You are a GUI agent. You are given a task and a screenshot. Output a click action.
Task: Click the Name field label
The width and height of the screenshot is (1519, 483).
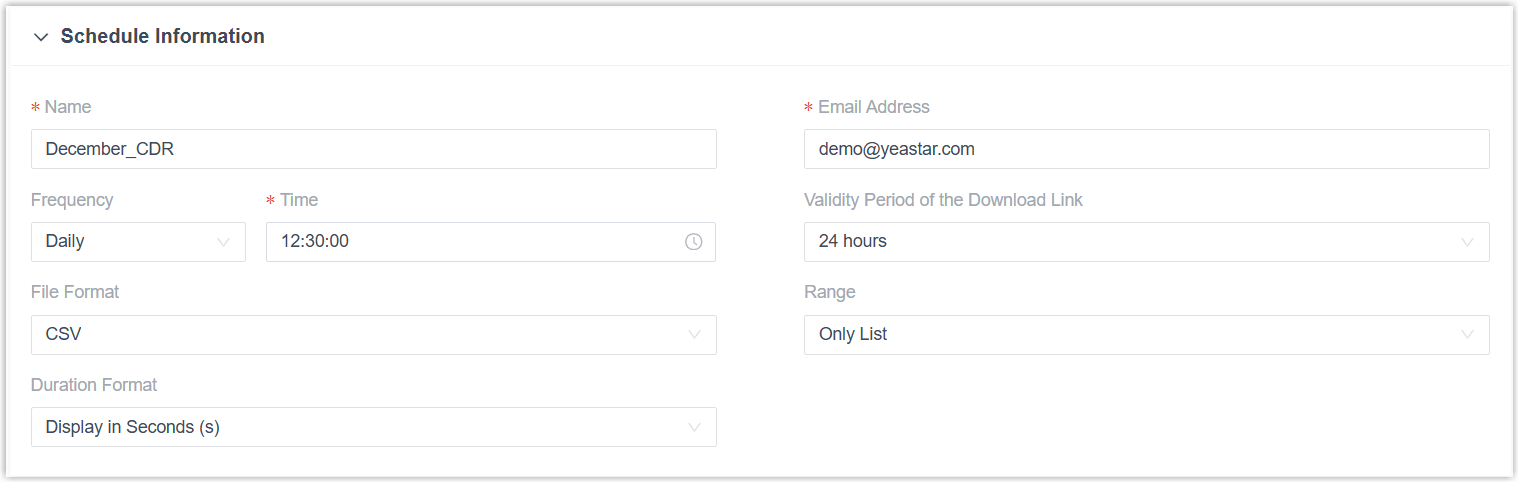coord(68,107)
